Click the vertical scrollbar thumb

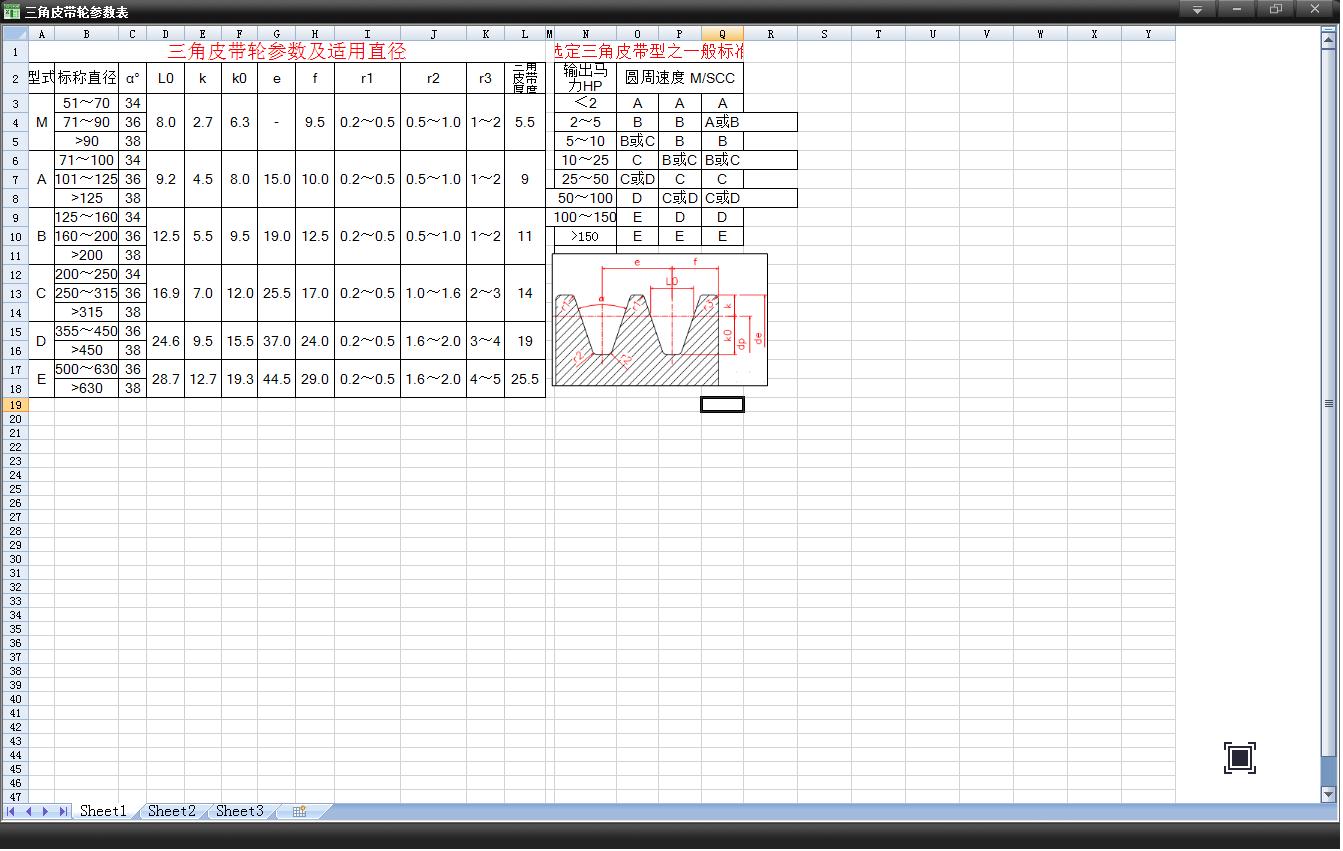(1329, 403)
